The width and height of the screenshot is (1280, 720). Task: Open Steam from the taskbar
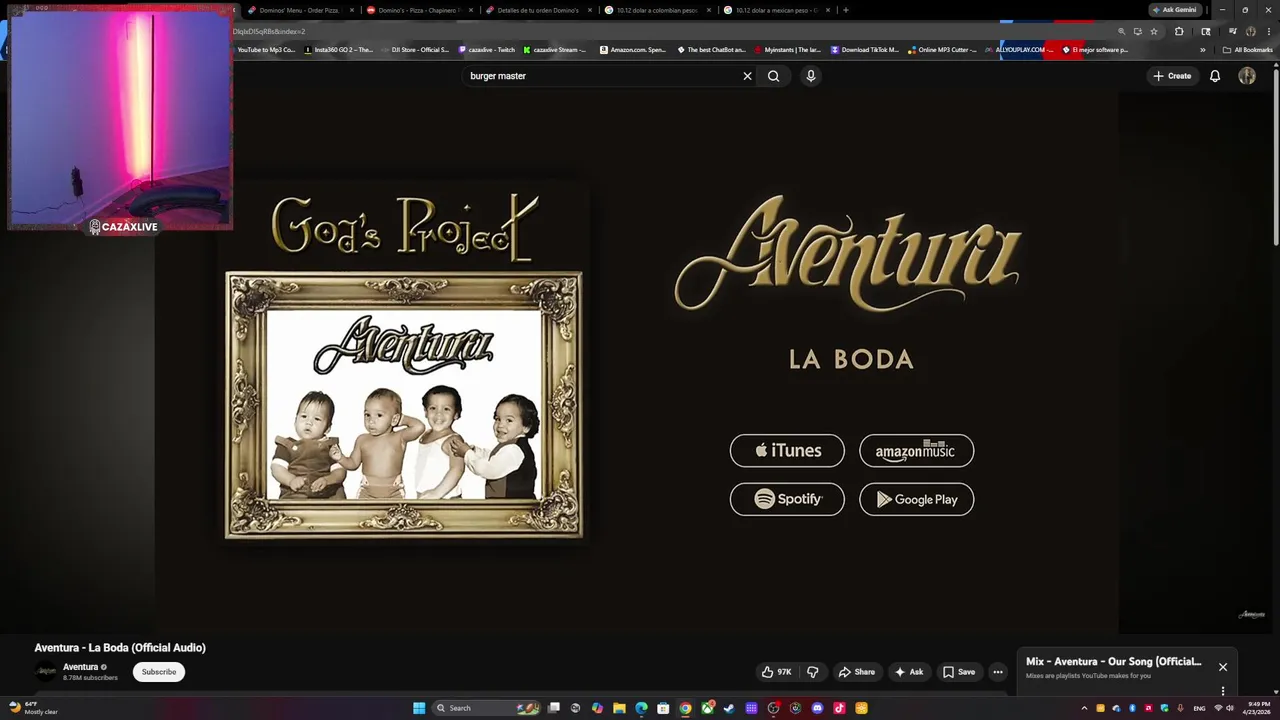(x=729, y=708)
